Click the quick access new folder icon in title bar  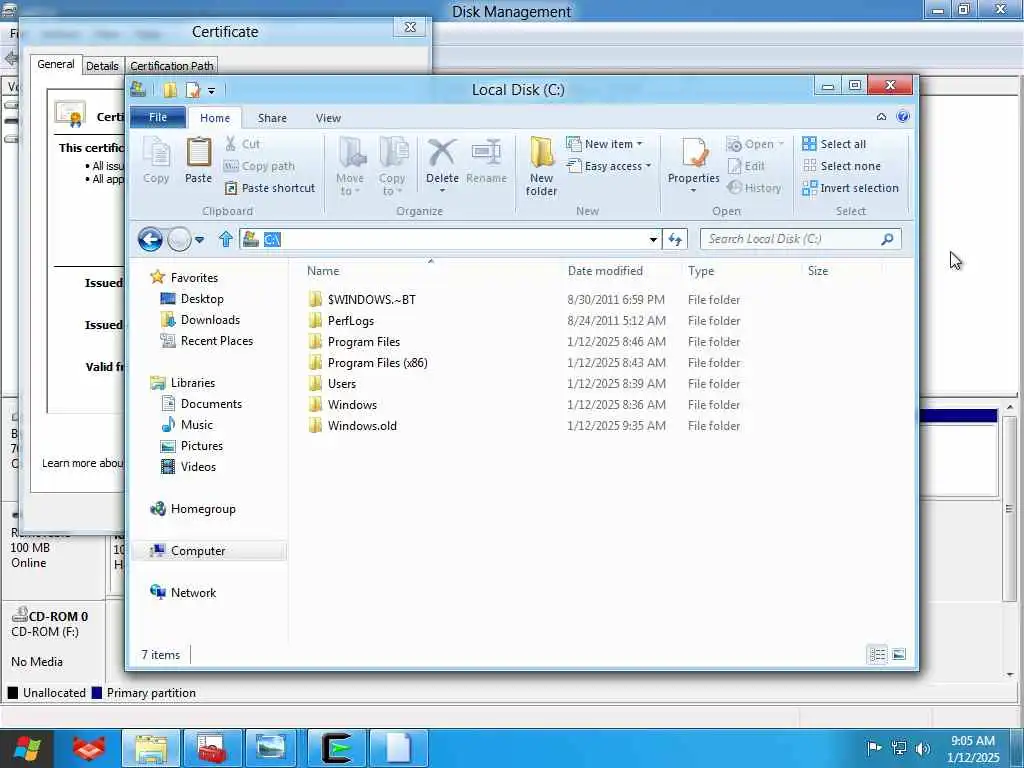pos(170,90)
